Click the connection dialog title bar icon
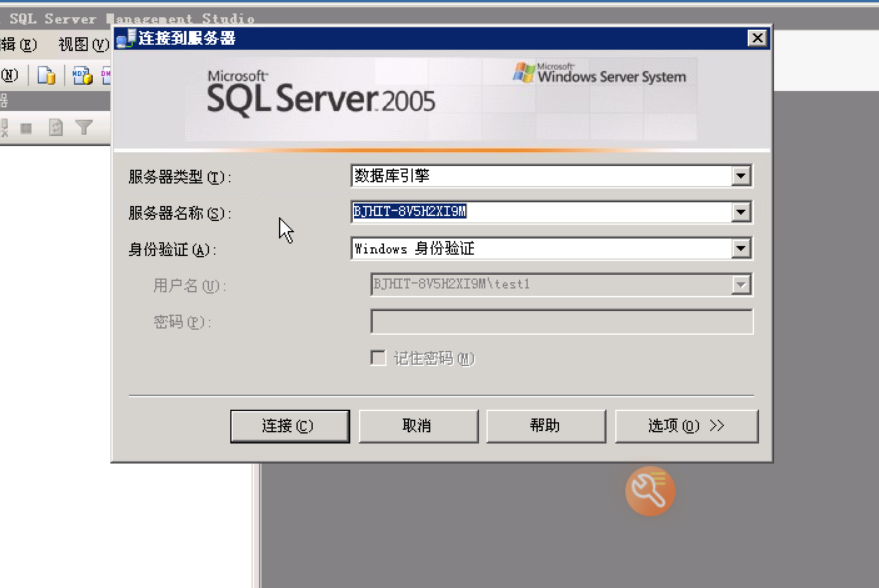Screen dimensions: 879x588 (x=126, y=39)
